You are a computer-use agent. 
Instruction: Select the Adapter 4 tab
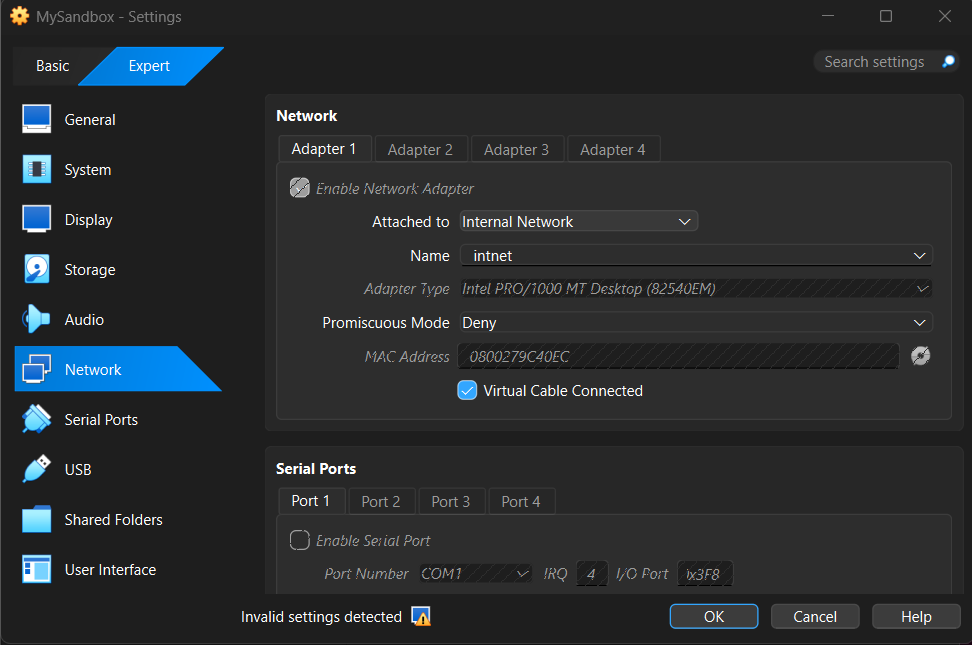coord(612,149)
